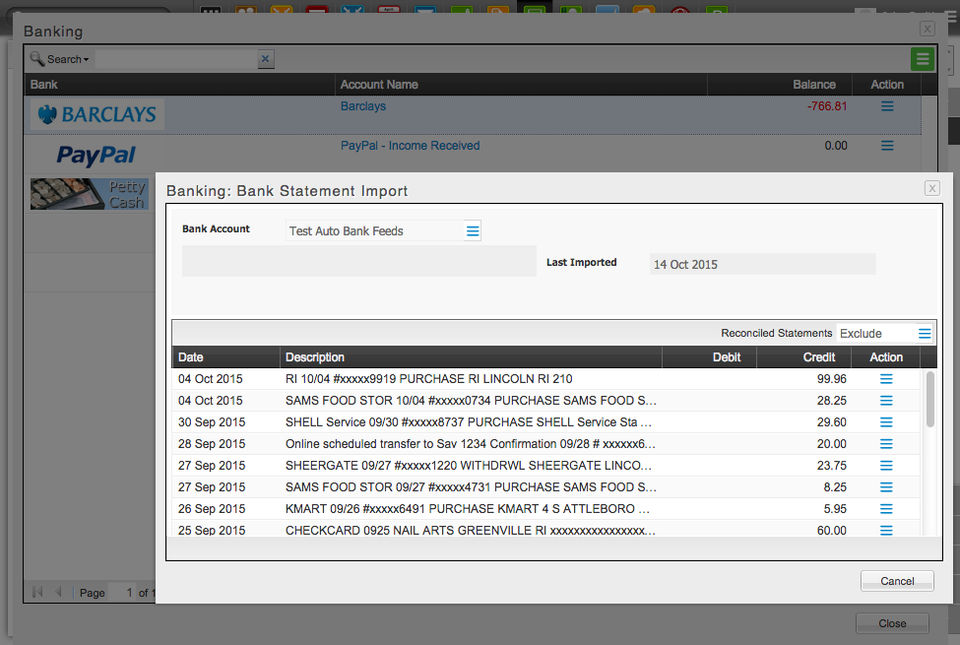Go to previous page in Banking pager
960x645 pixels.
coord(58,592)
